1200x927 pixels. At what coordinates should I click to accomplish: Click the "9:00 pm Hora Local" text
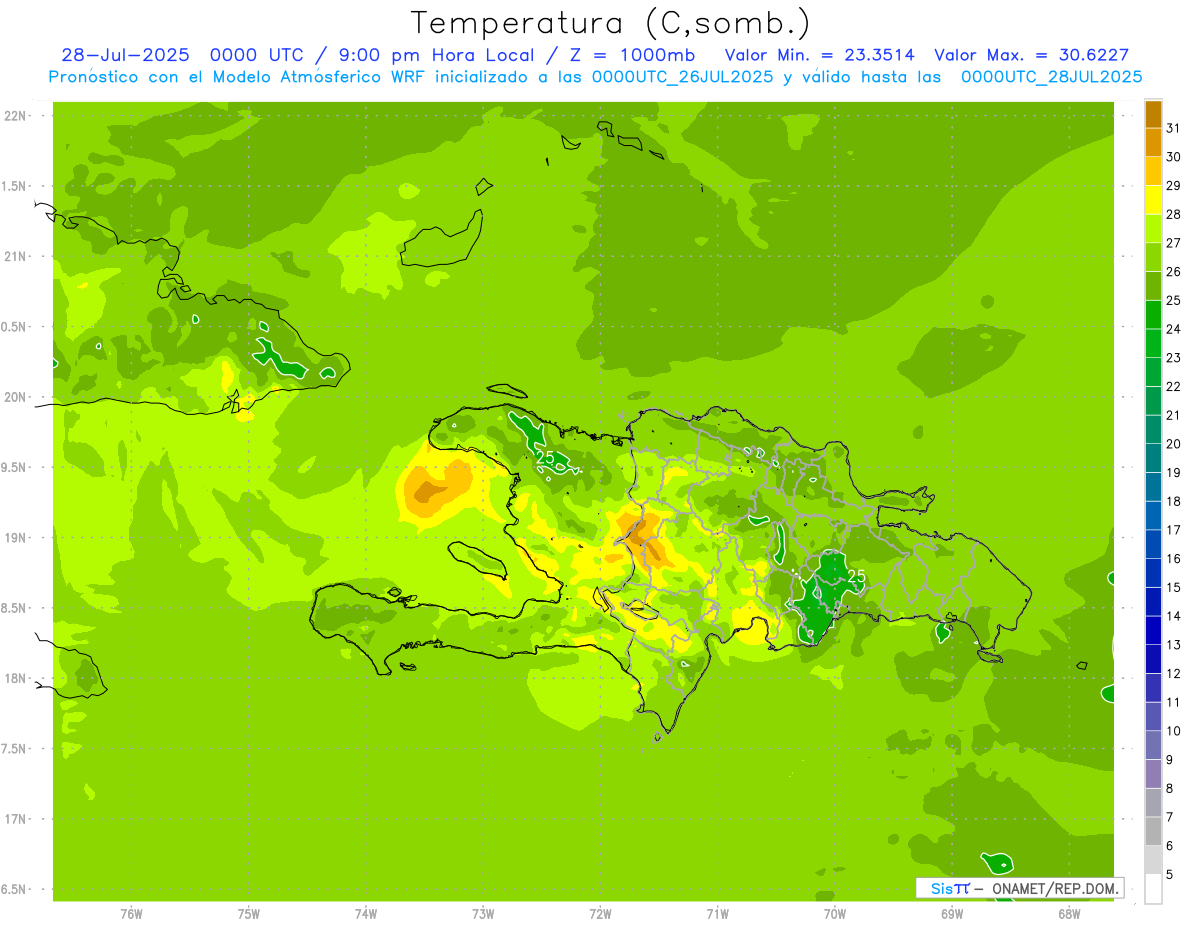(x=440, y=55)
